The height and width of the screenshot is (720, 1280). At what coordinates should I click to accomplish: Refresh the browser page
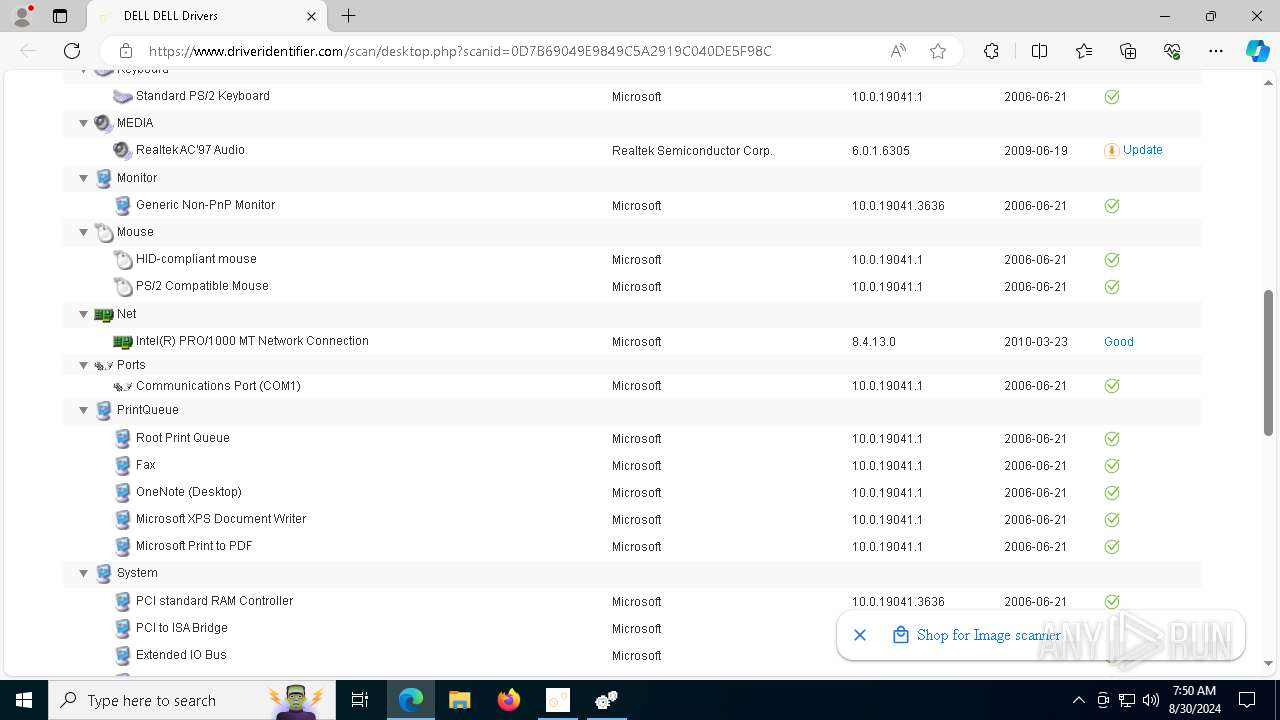(72, 51)
